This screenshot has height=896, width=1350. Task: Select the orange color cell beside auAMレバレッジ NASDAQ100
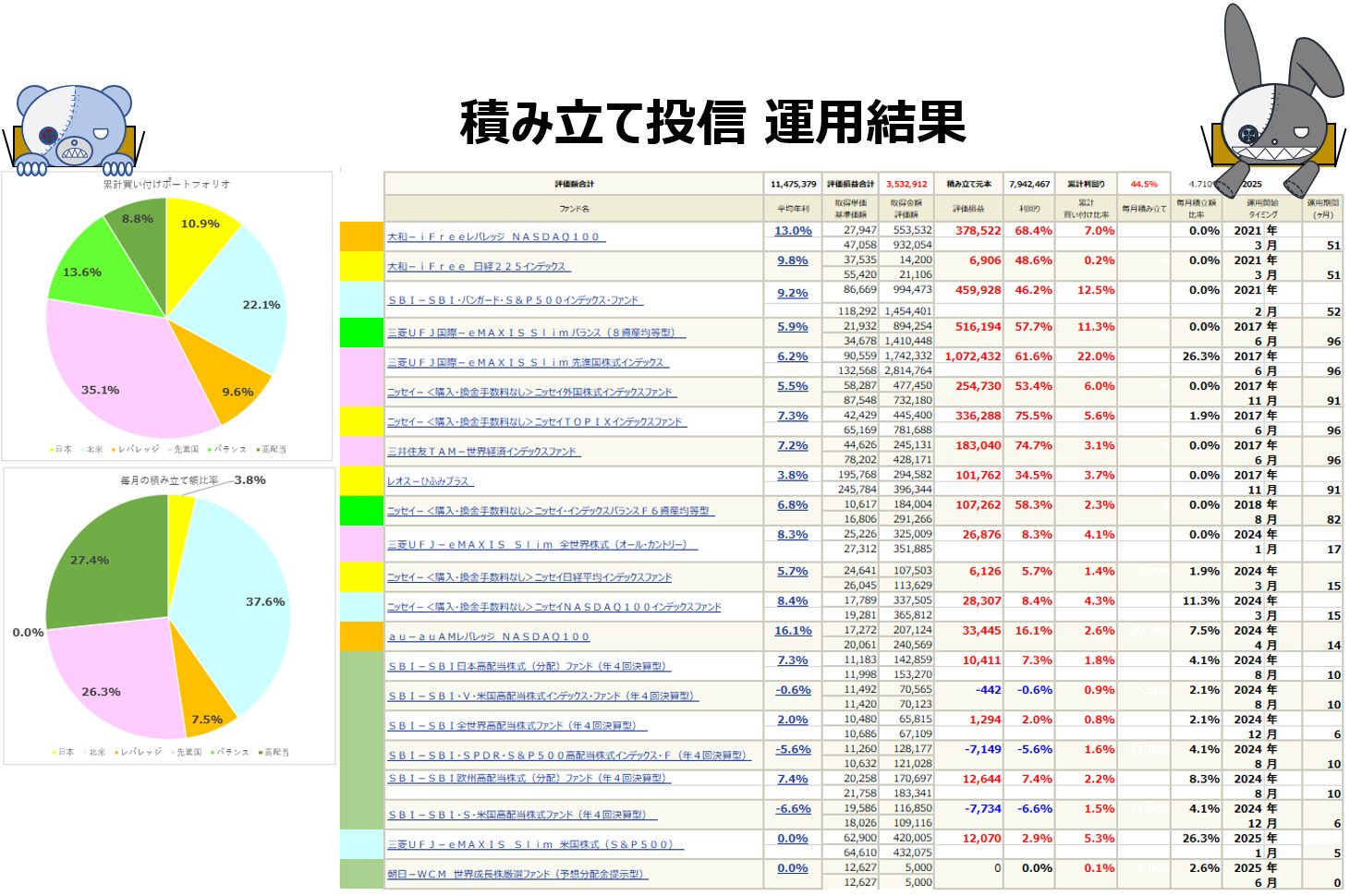[x=361, y=636]
